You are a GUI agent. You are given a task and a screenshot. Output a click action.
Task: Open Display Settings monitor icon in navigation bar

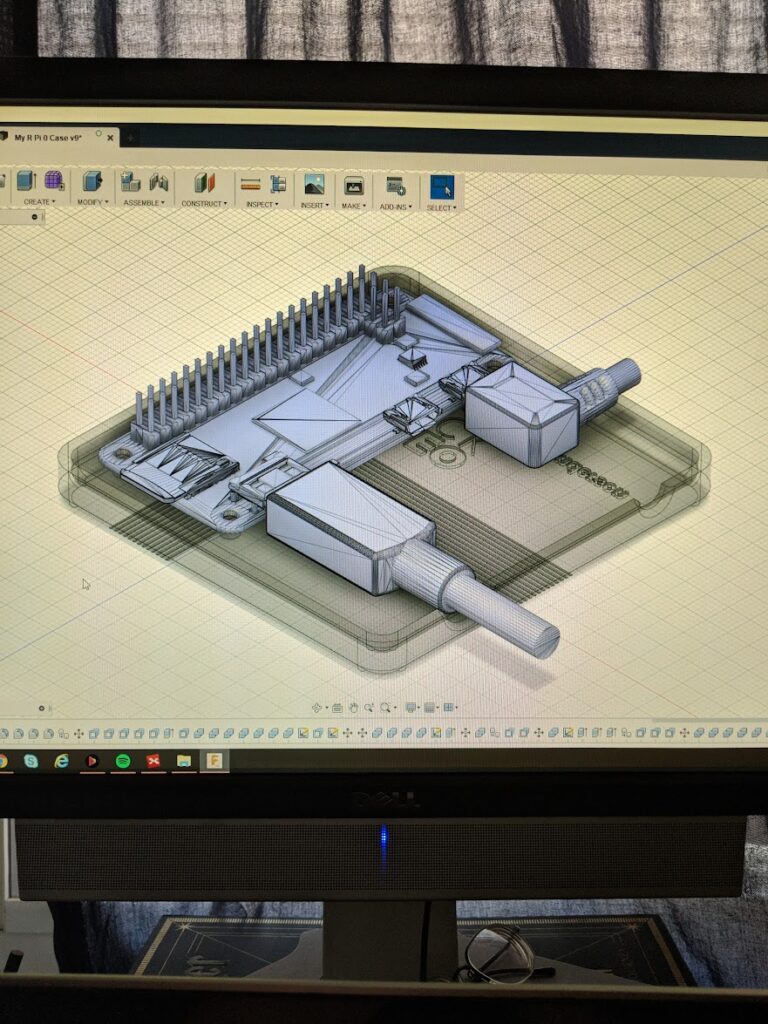(411, 707)
